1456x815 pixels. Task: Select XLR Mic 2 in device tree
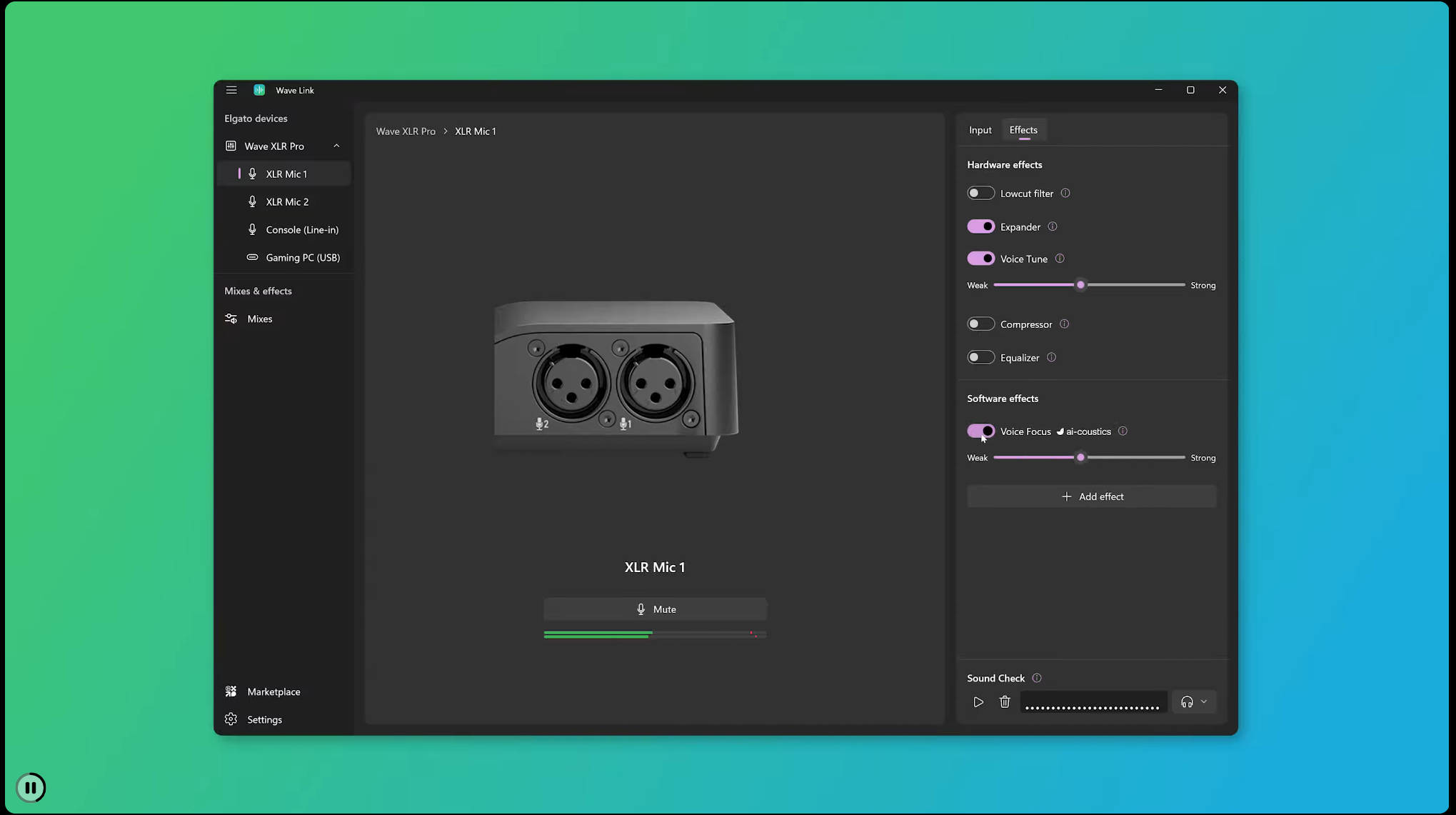click(287, 202)
